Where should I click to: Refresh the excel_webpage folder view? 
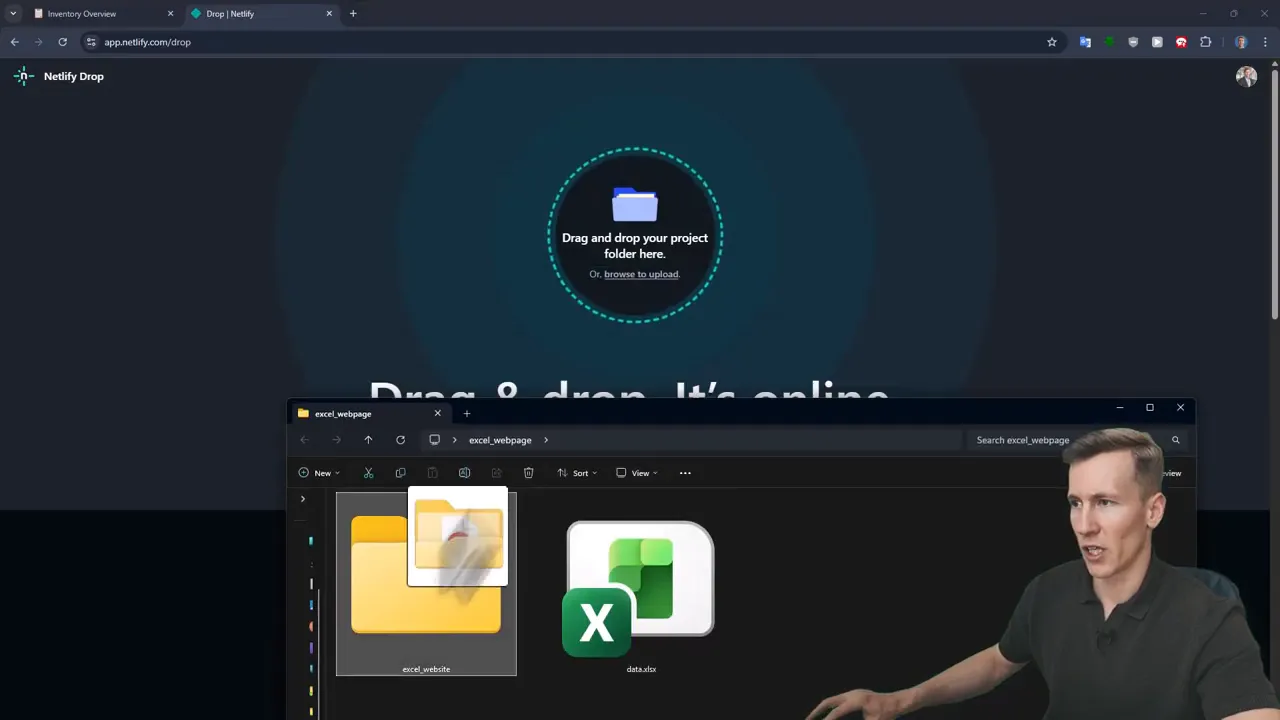tap(400, 440)
